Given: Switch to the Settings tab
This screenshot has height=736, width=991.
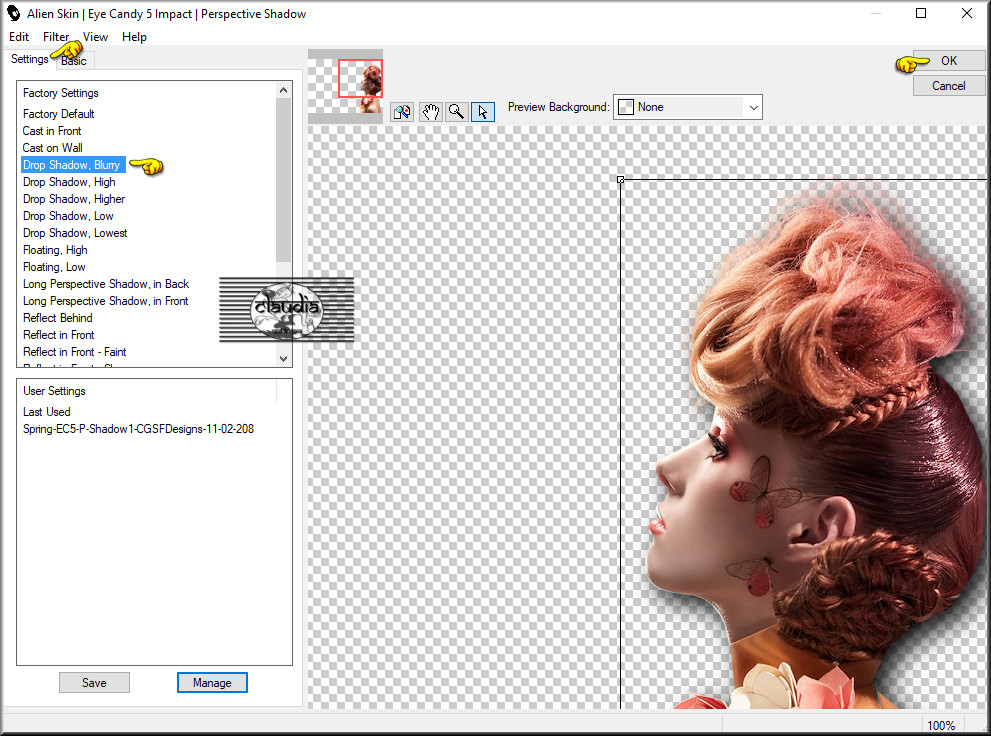Looking at the screenshot, I should coord(30,59).
